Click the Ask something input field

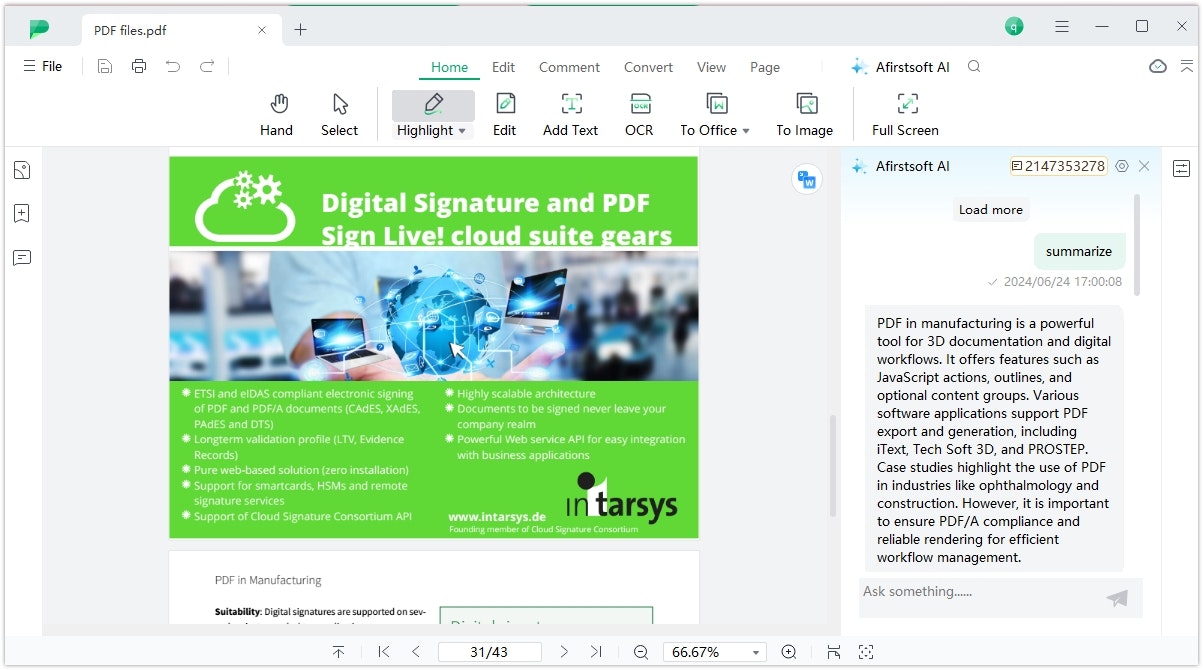pyautogui.click(x=980, y=597)
